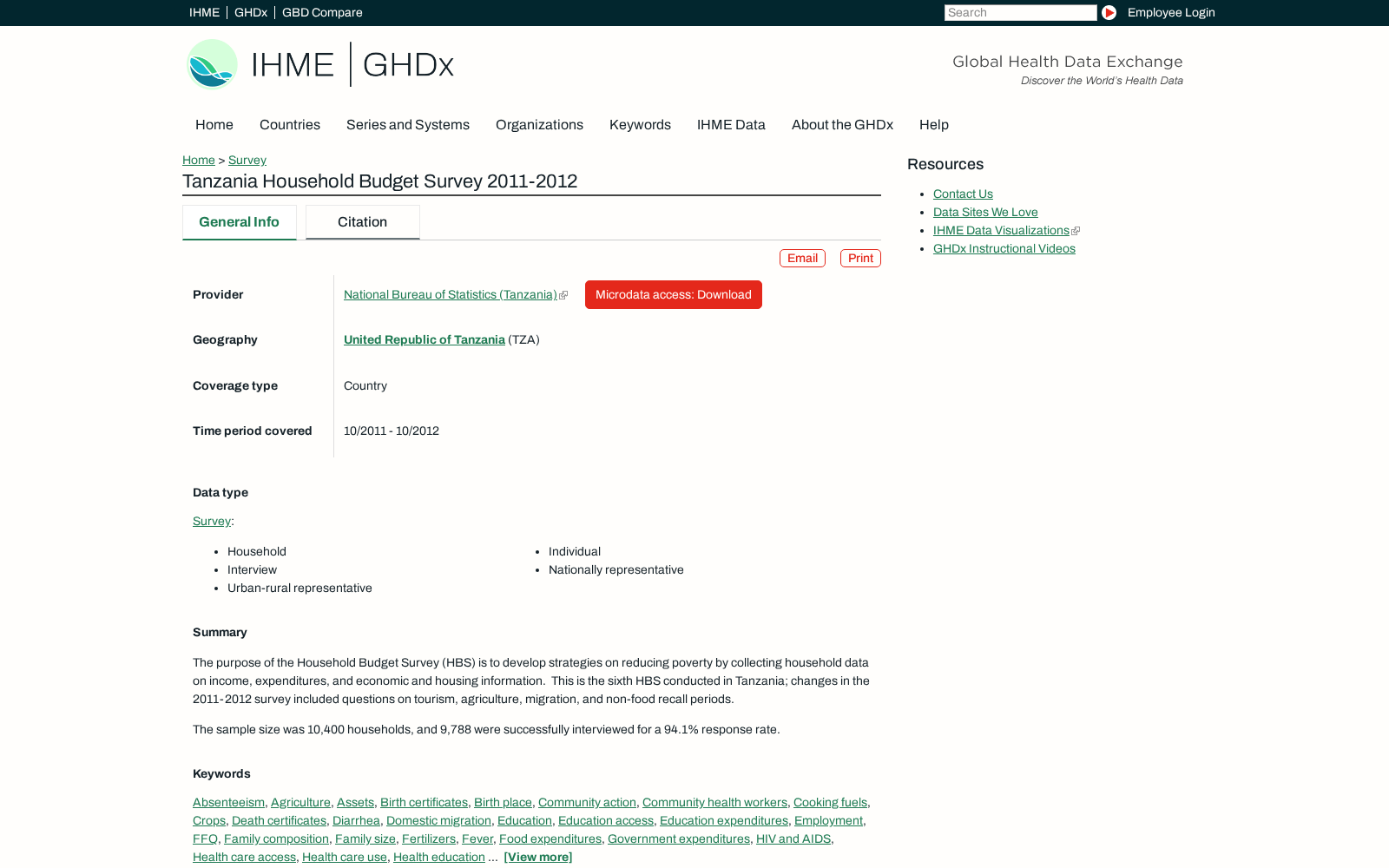Expand keywords with View more
This screenshot has height=868, width=1389.
tap(538, 858)
